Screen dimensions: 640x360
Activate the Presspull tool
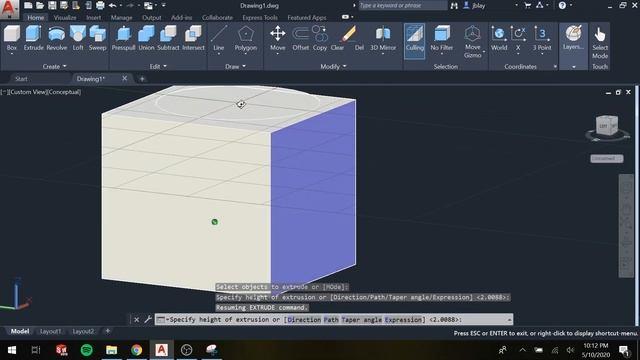click(123, 38)
